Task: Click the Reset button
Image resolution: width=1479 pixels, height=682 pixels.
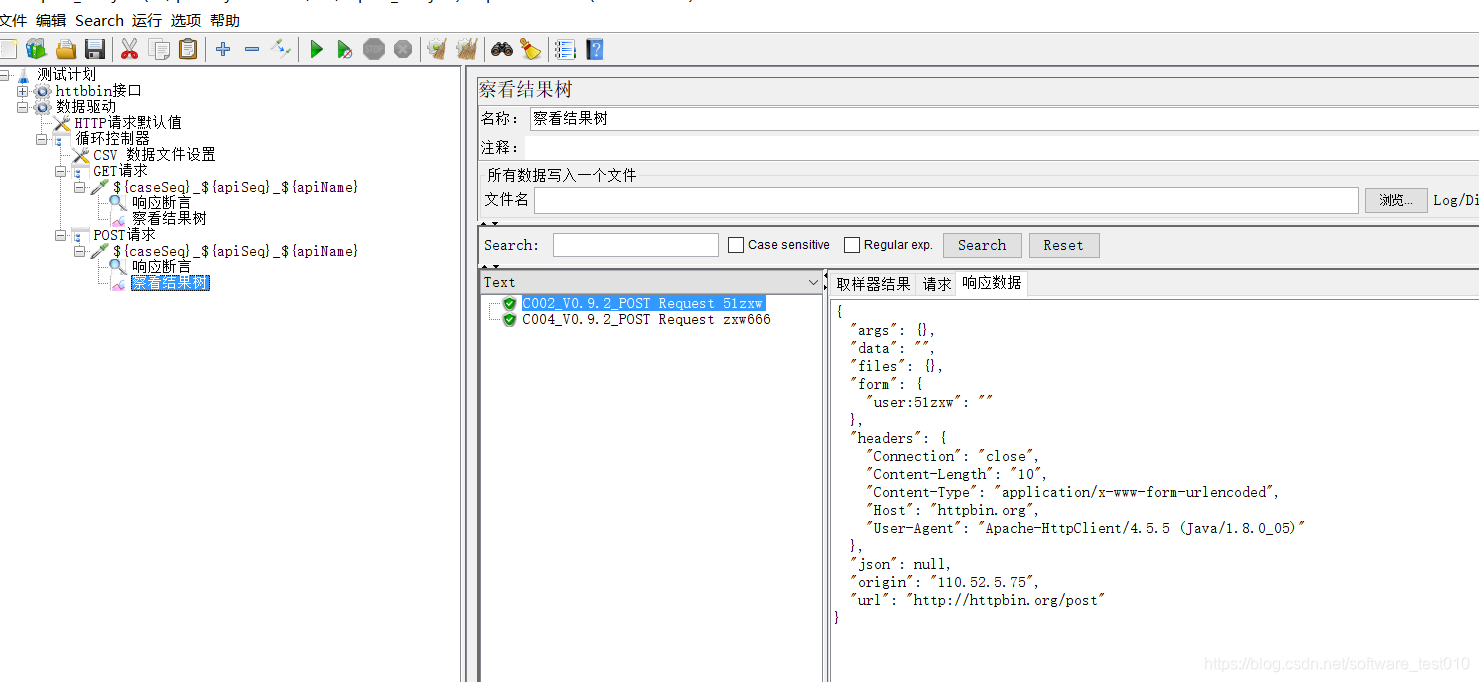Action: [1063, 245]
